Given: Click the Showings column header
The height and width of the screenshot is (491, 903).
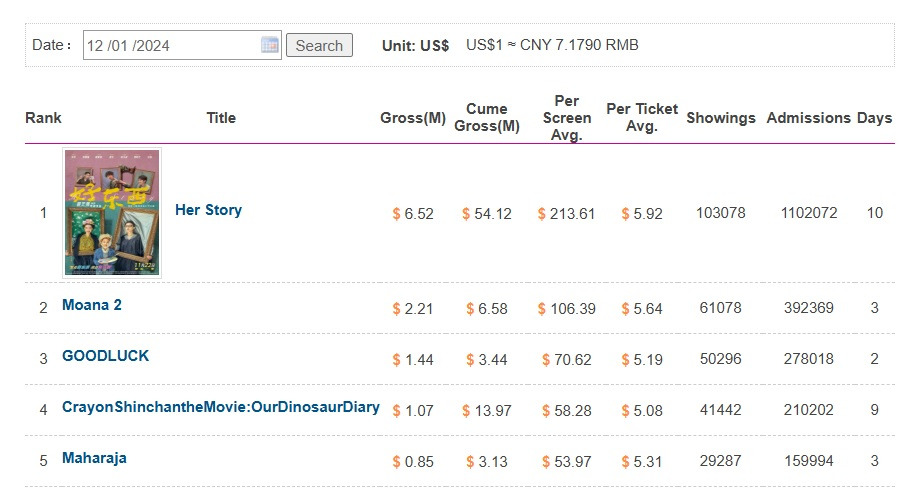Looking at the screenshot, I should 721,118.
